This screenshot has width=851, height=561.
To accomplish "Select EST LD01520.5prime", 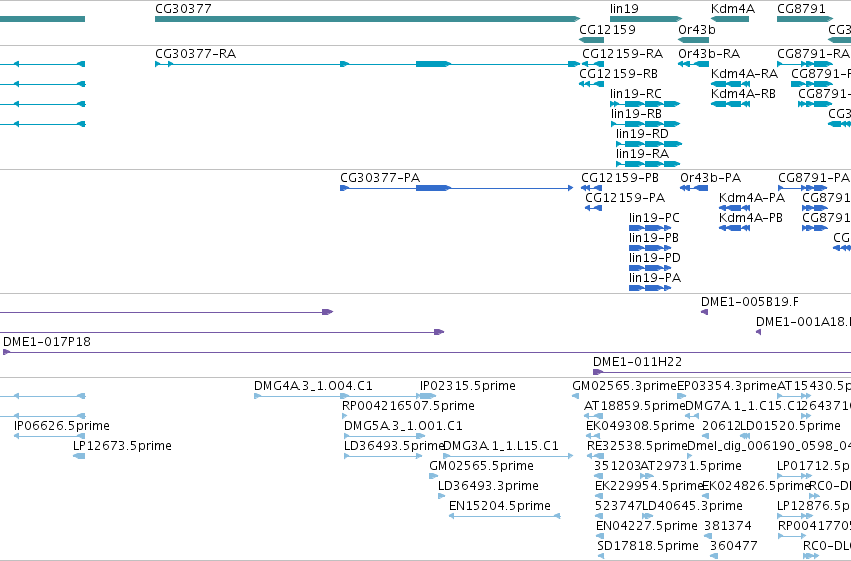I will point(791,426).
